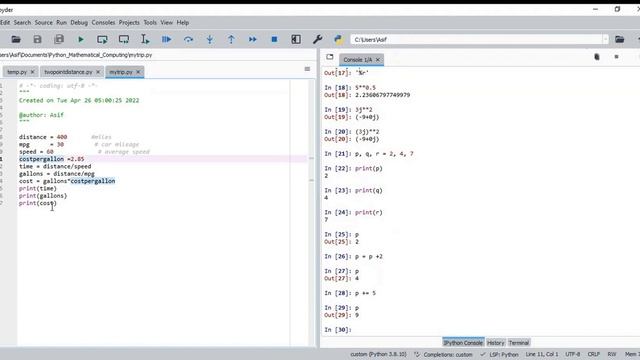Click UTF-8 encoding status entry
Screen dimensions: 640x360
pyautogui.click(x=572, y=354)
